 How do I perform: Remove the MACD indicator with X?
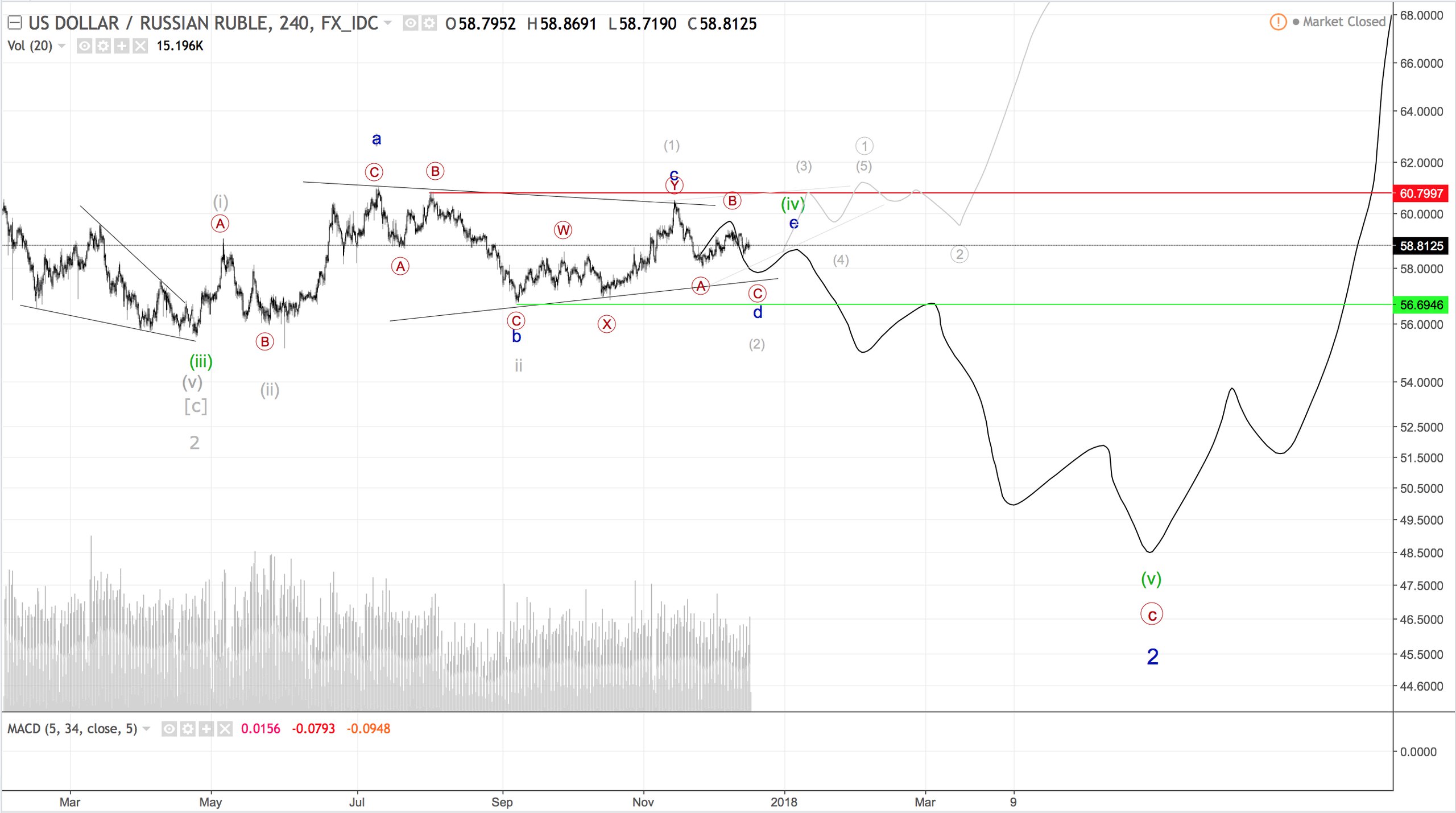click(225, 729)
